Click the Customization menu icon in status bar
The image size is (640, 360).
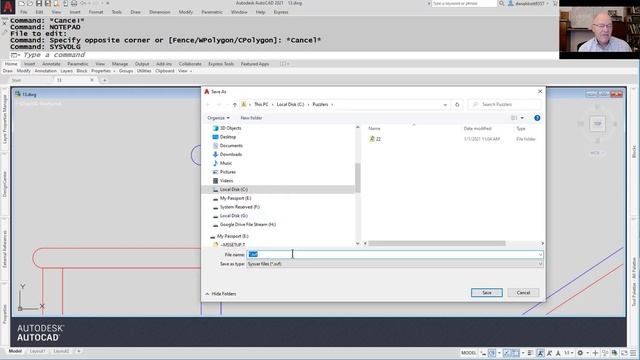633,353
